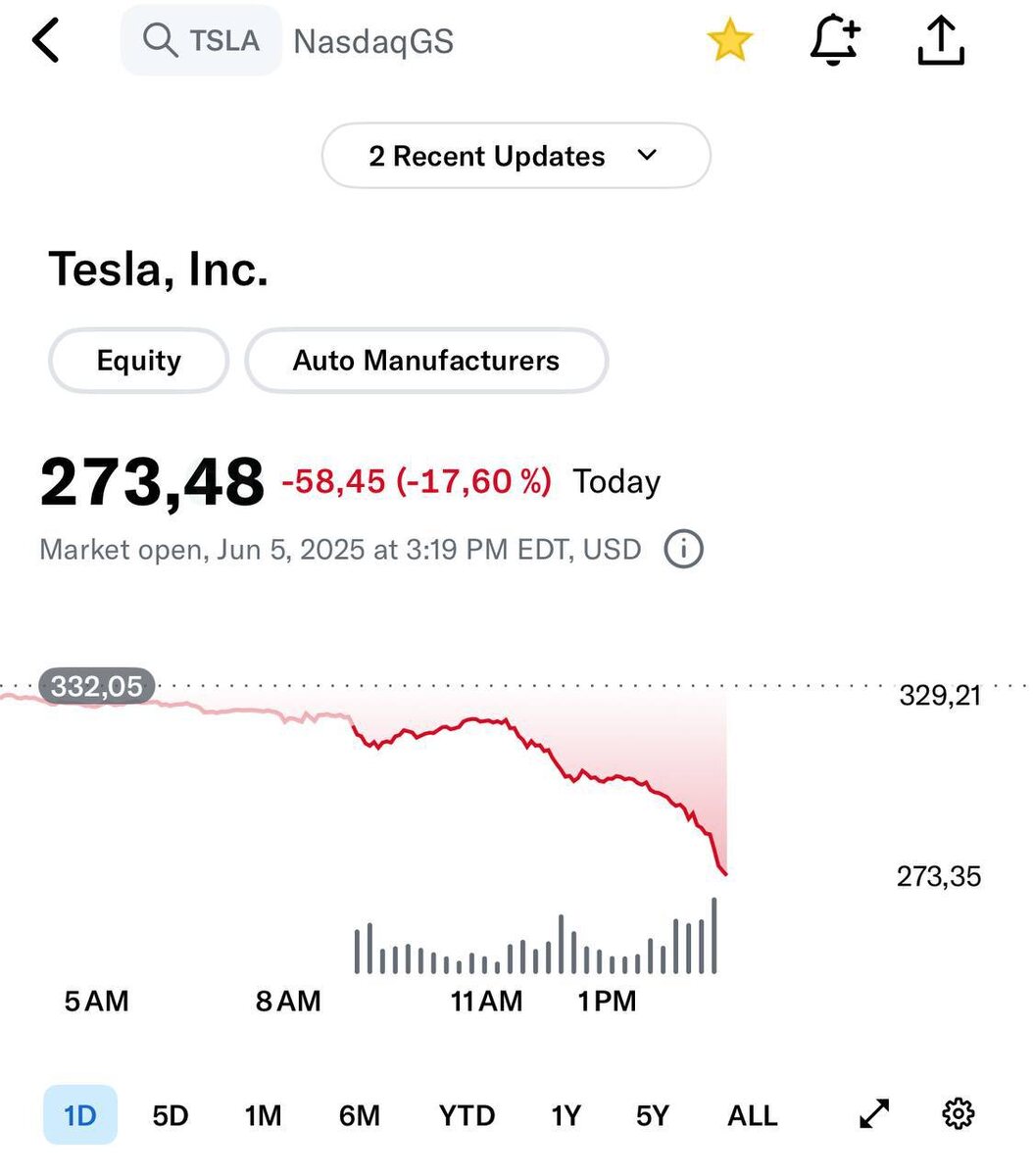Screen dimensions: 1033x1176
Task: Switch to the 5D chart range
Action: coord(171,1115)
